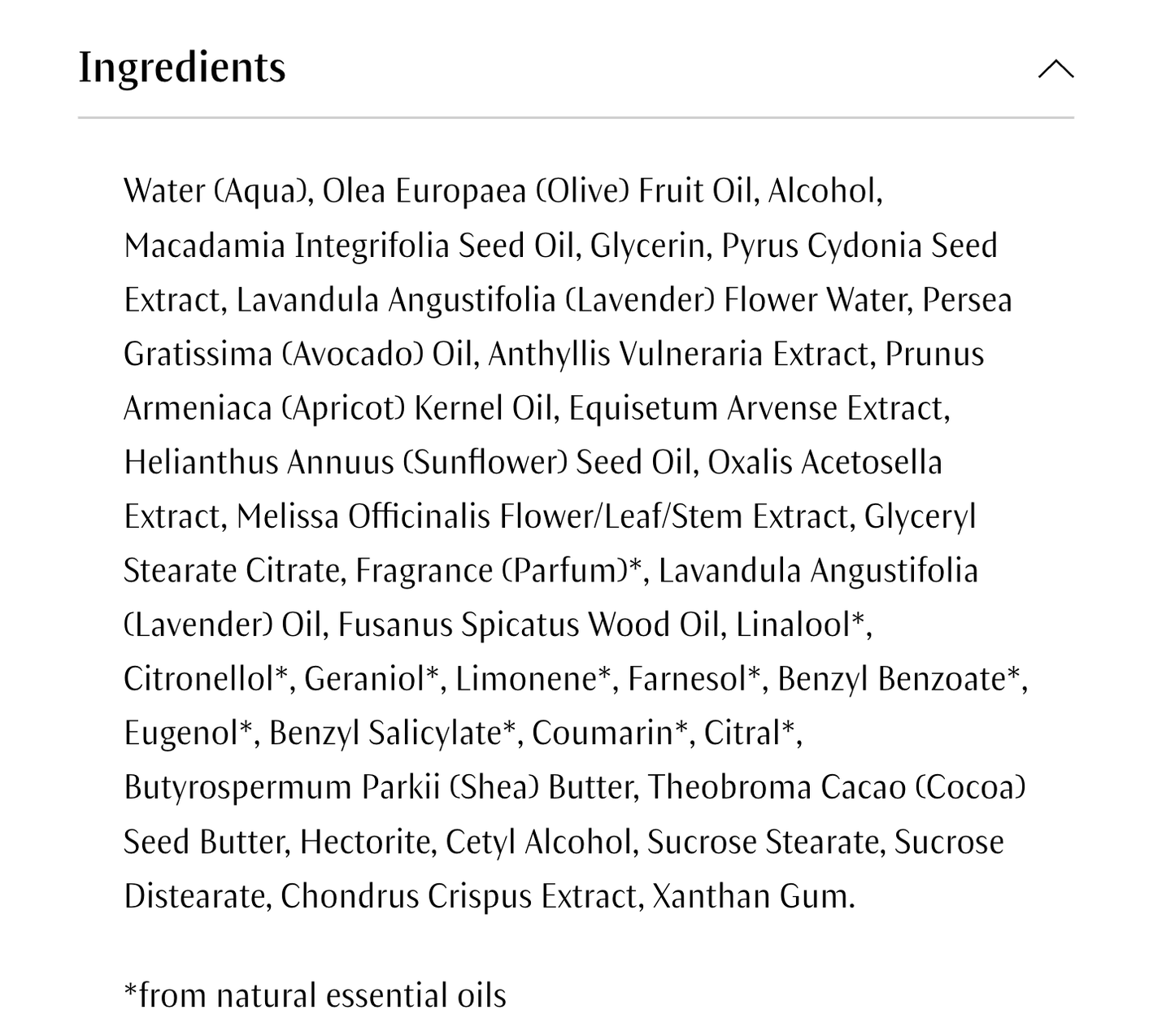Click the "Linalool*" ingredient
This screenshot has width=1175, height=1036.
tap(801, 625)
